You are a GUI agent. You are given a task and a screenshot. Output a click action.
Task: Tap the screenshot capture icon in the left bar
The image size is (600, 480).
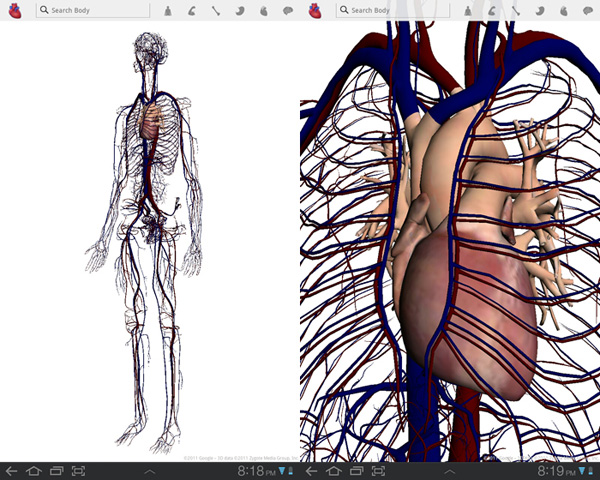[x=78, y=471]
